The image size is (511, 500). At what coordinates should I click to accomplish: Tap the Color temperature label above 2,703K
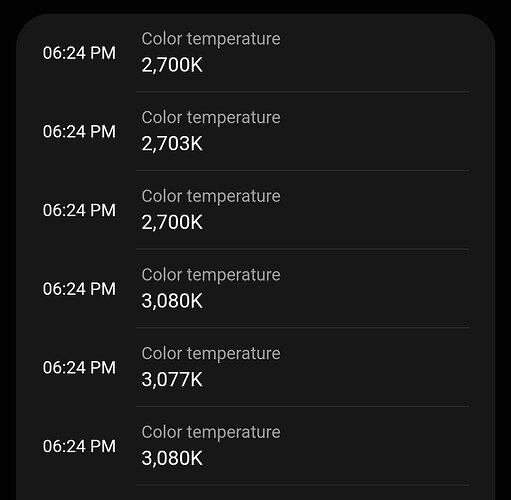(211, 118)
